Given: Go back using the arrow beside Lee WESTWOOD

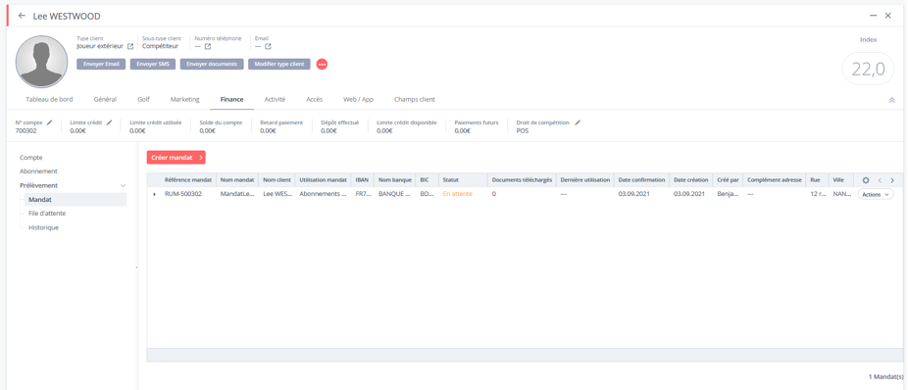Looking at the screenshot, I should (x=22, y=16).
